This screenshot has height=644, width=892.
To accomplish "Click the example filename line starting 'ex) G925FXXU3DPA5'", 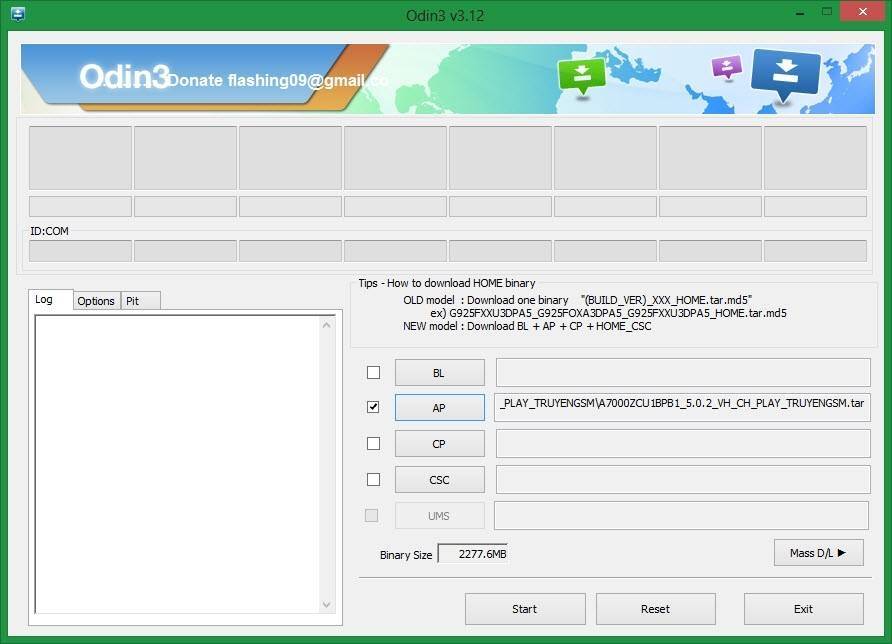I will [x=608, y=313].
